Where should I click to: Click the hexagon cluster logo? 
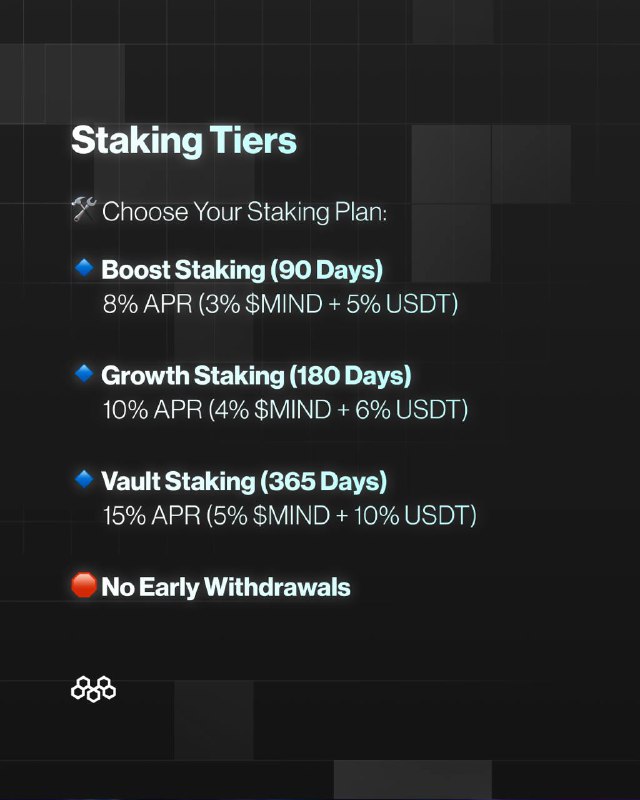(93, 689)
